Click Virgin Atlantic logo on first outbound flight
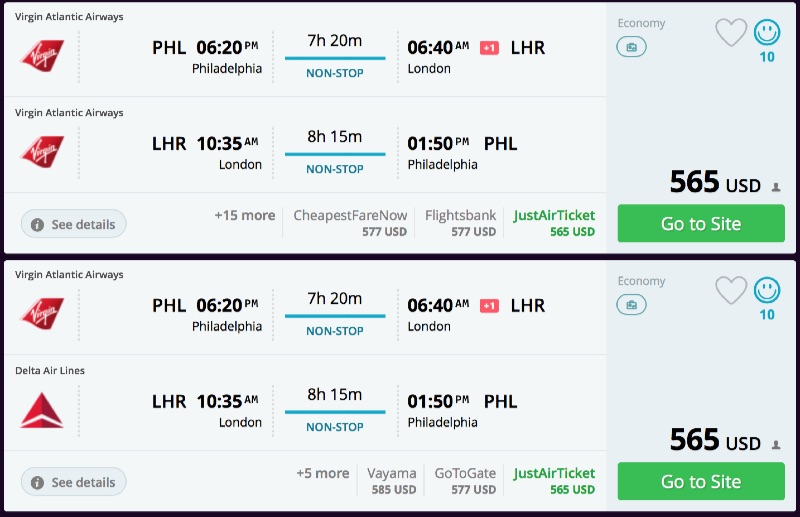800x517 pixels. 42,54
